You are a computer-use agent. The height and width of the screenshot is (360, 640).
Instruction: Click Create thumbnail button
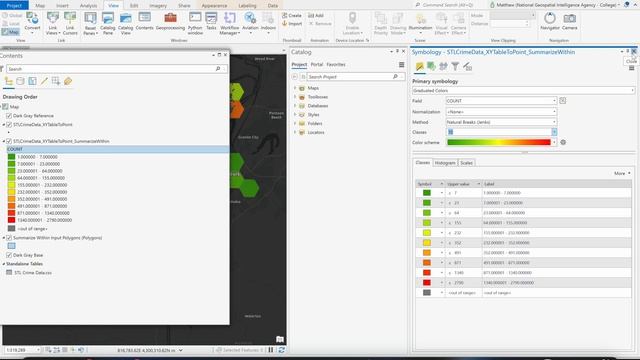(x=292, y=16)
